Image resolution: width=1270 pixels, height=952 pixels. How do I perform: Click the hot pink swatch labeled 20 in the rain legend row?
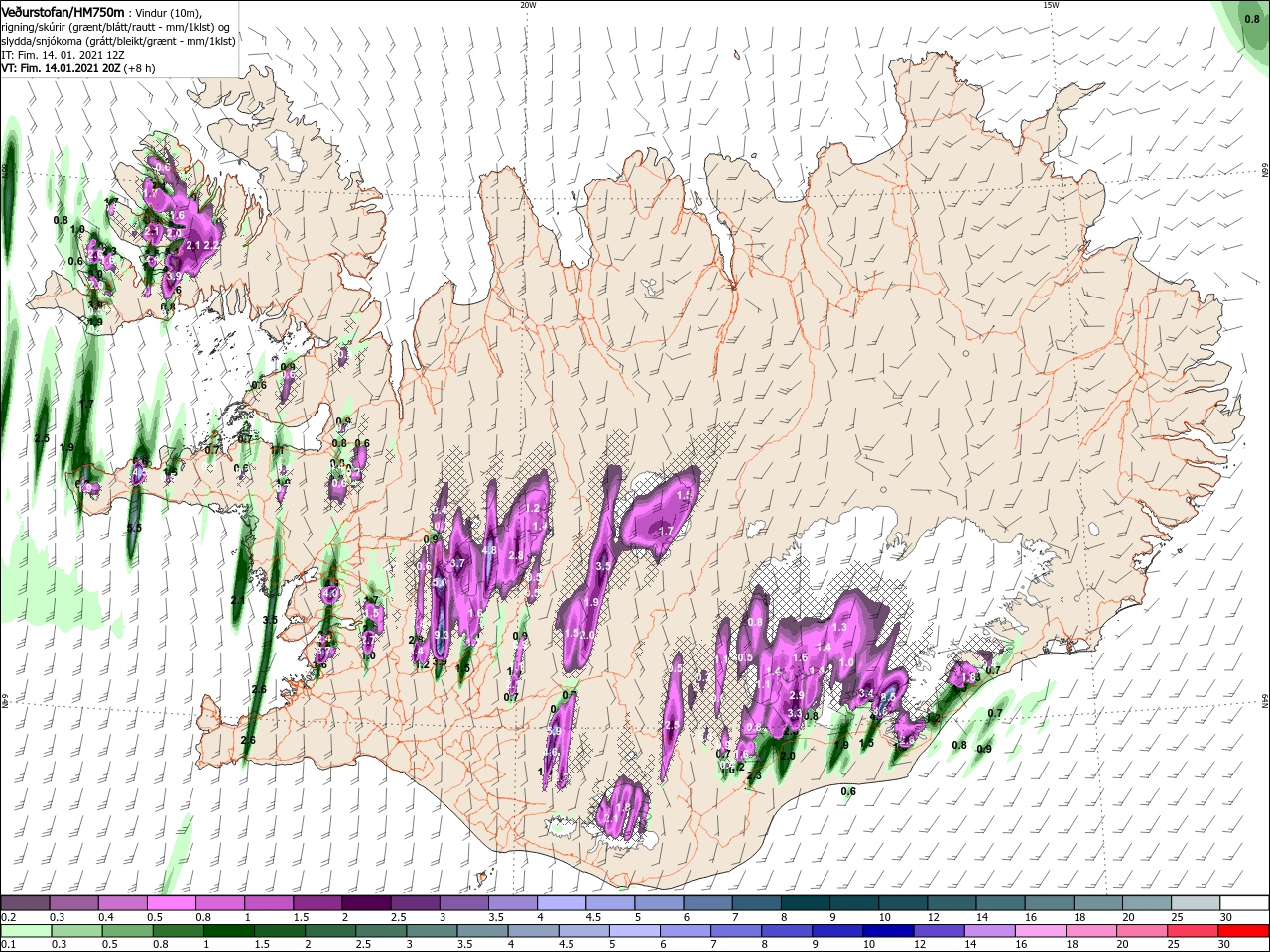pos(1143,931)
